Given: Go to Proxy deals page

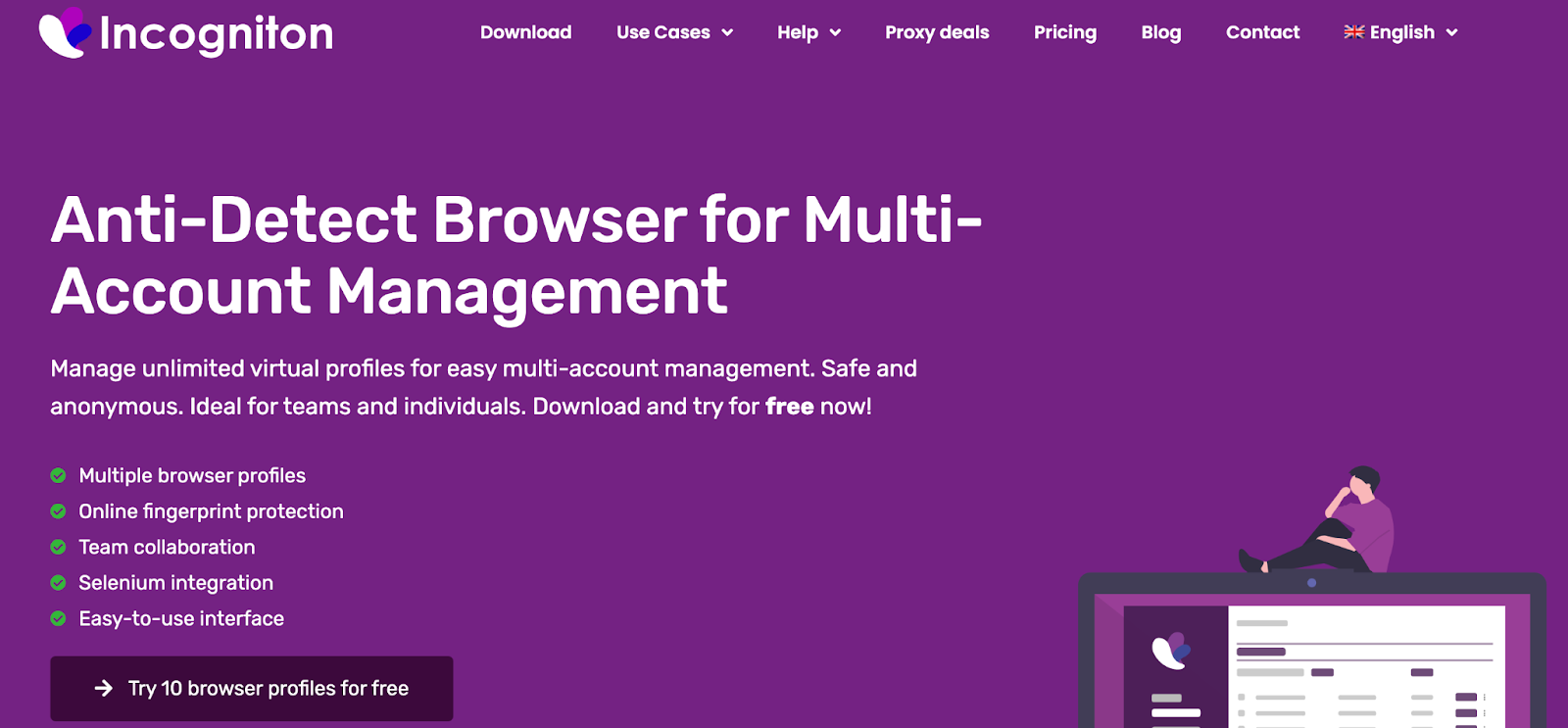Looking at the screenshot, I should click(937, 32).
